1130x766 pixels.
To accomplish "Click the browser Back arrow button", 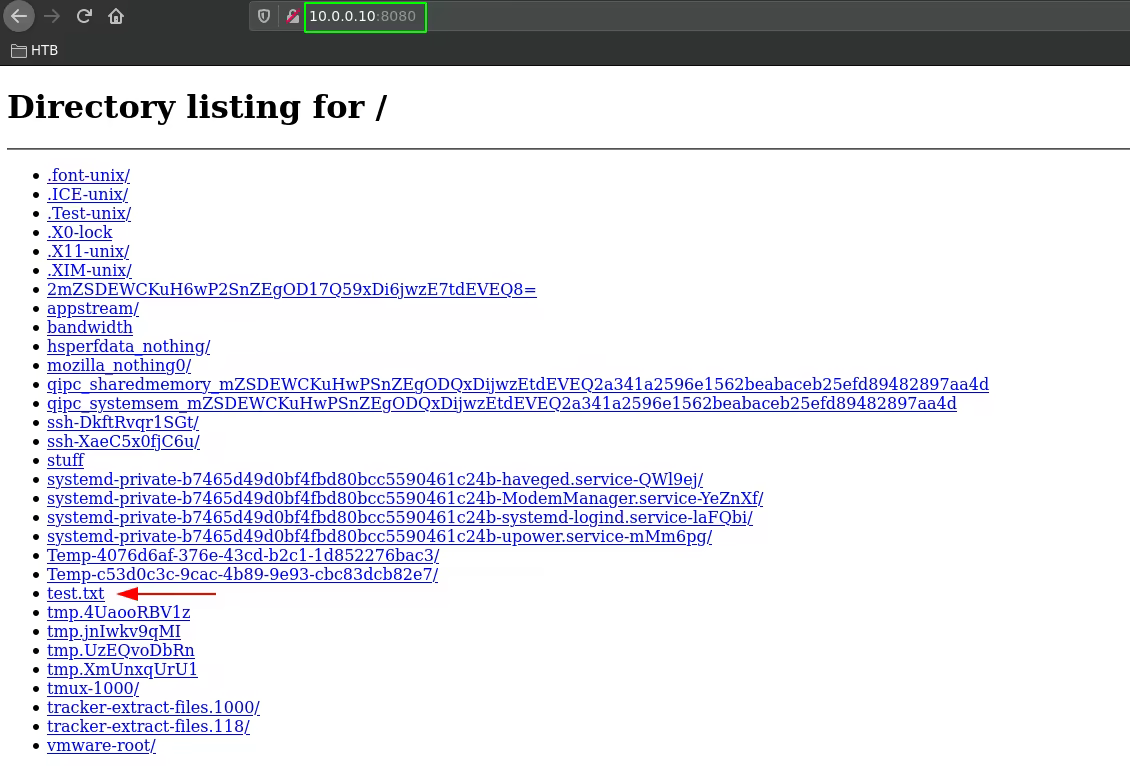I will click(19, 17).
